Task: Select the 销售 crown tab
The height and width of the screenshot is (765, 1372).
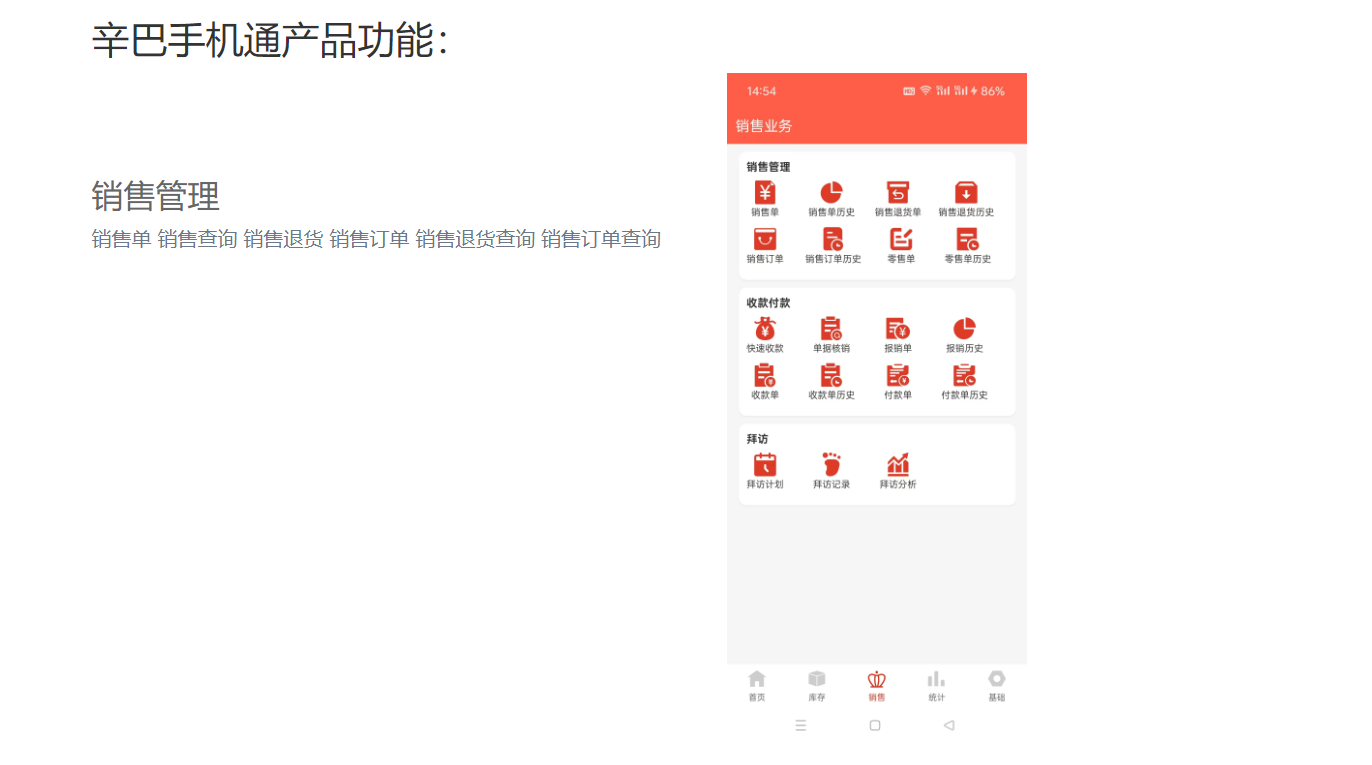Action: 877,685
